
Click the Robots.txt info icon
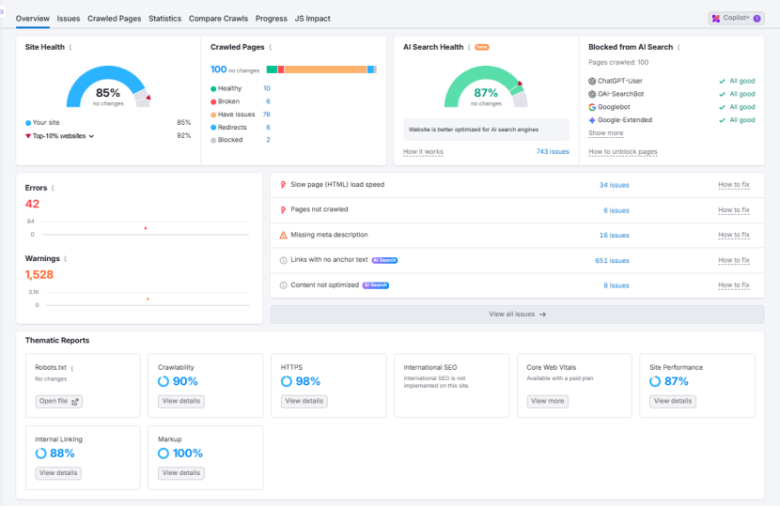pos(72,368)
